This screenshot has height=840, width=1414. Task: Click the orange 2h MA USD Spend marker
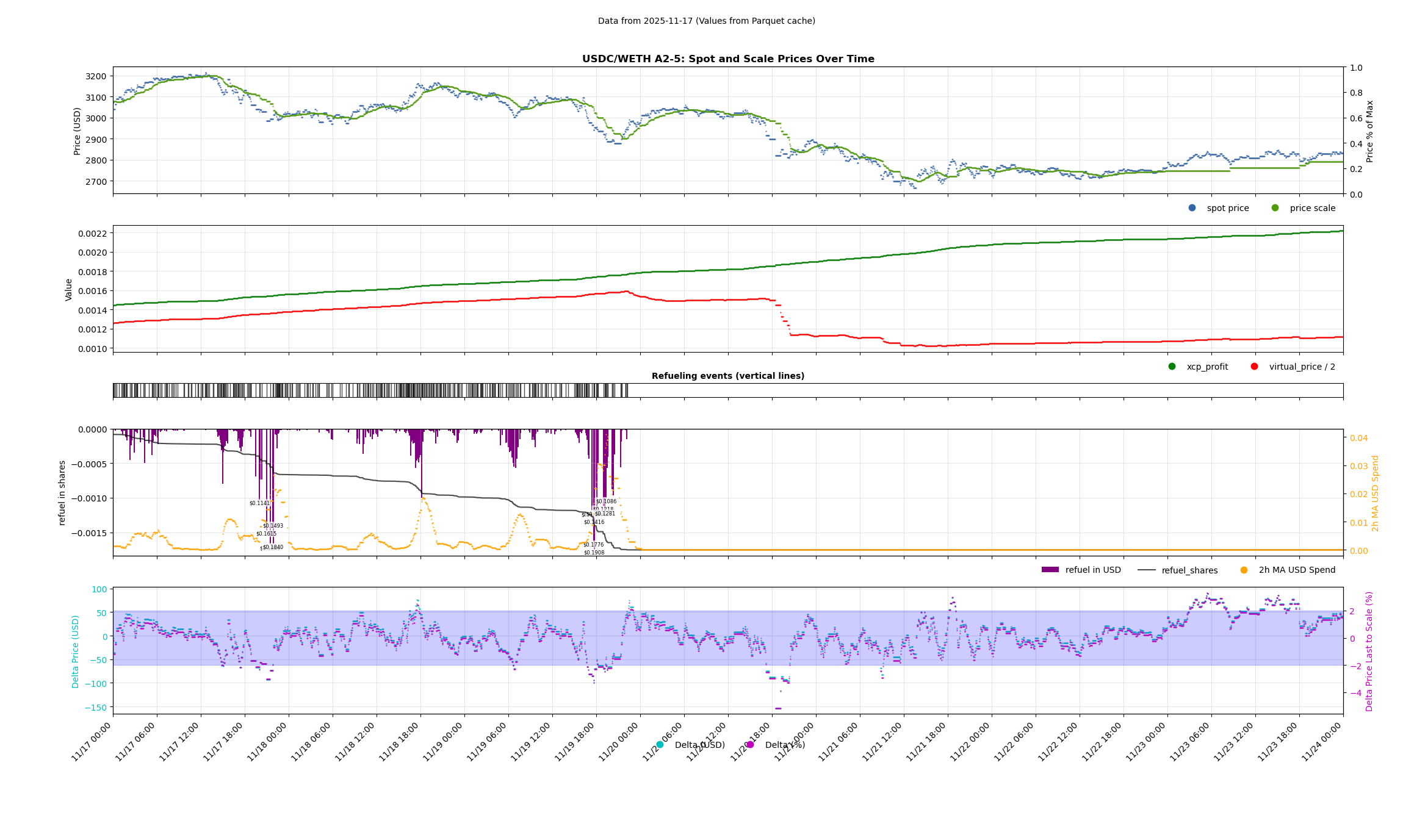[1244, 570]
